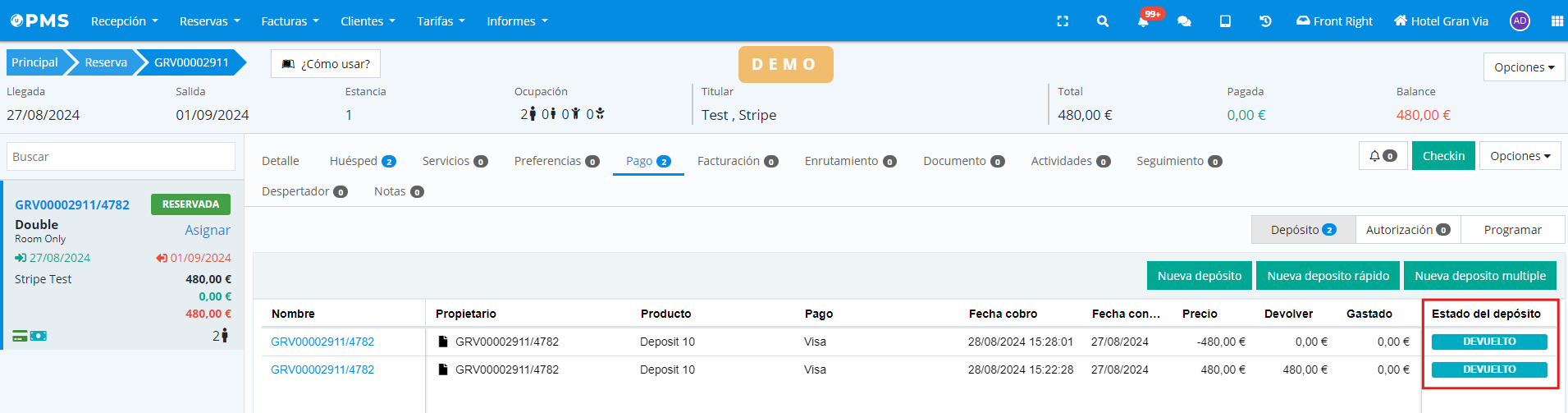1568x413 pixels.
Task: Click the tablet device icon
Action: point(1225,21)
